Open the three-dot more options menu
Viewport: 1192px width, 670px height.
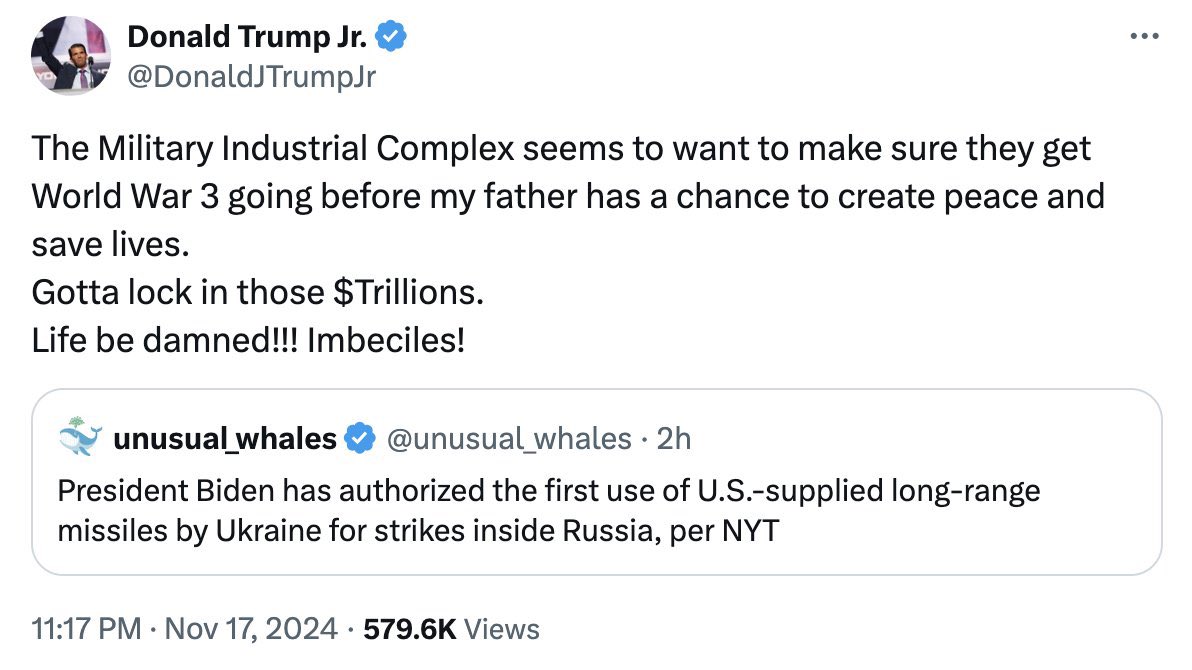tap(1141, 37)
